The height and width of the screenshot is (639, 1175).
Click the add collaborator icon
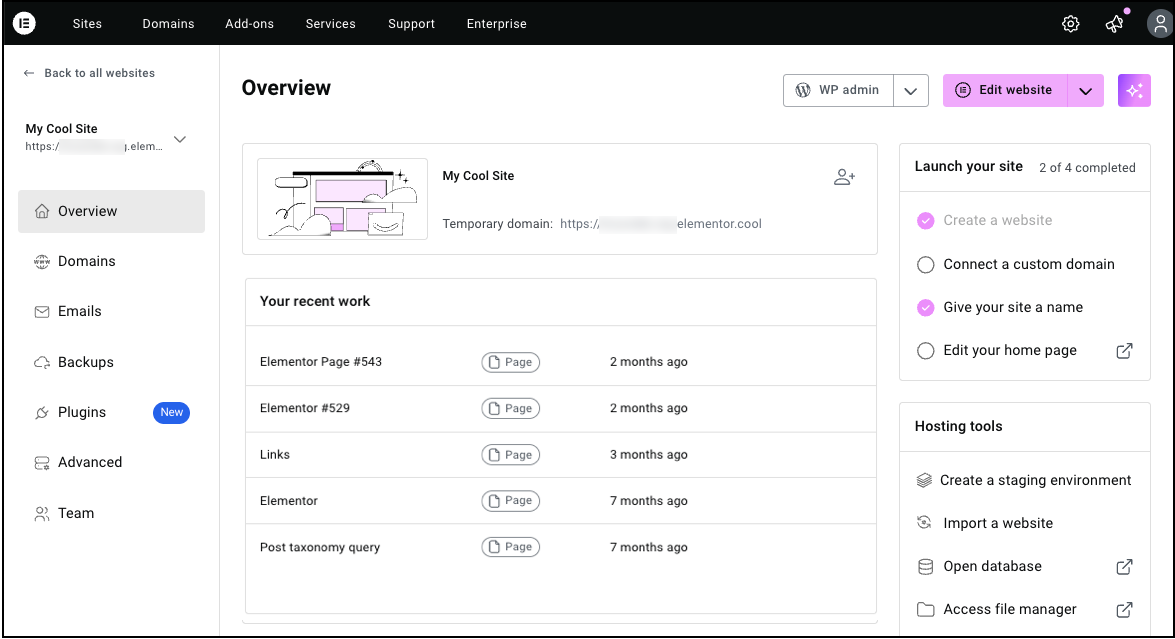click(844, 177)
